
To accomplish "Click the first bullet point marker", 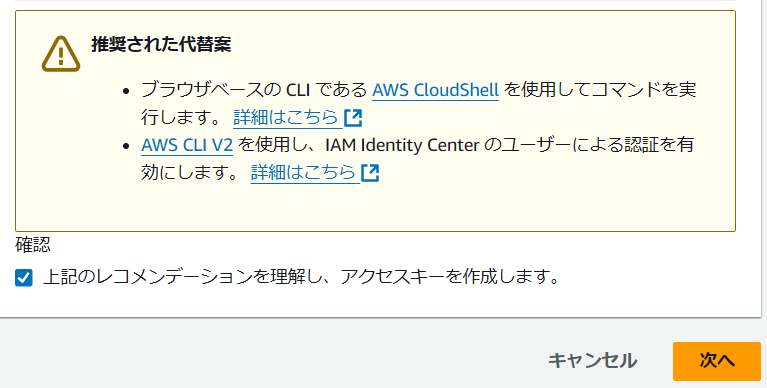I will click(127, 91).
